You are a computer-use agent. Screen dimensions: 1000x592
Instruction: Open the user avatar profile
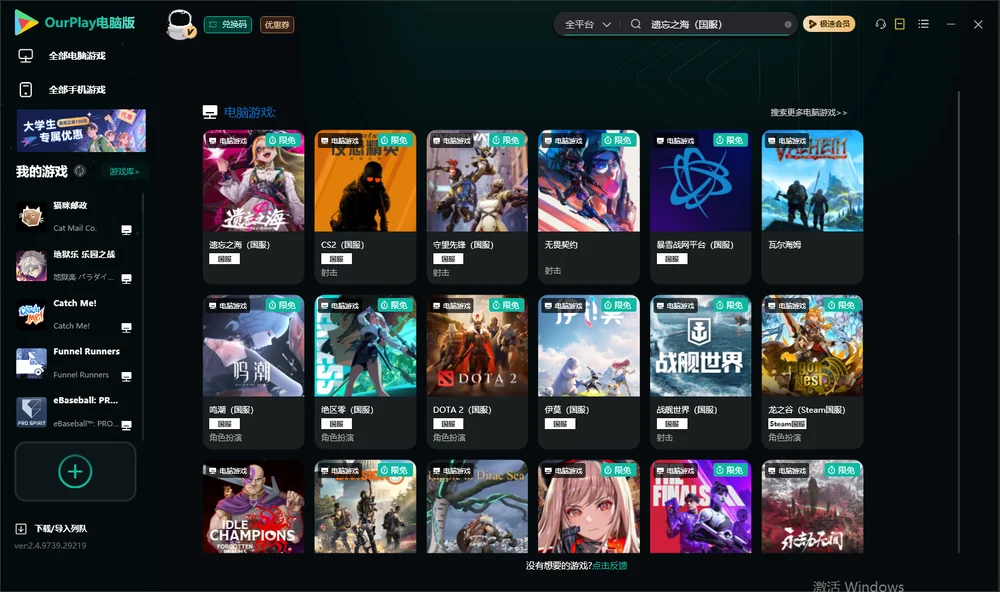click(x=180, y=24)
